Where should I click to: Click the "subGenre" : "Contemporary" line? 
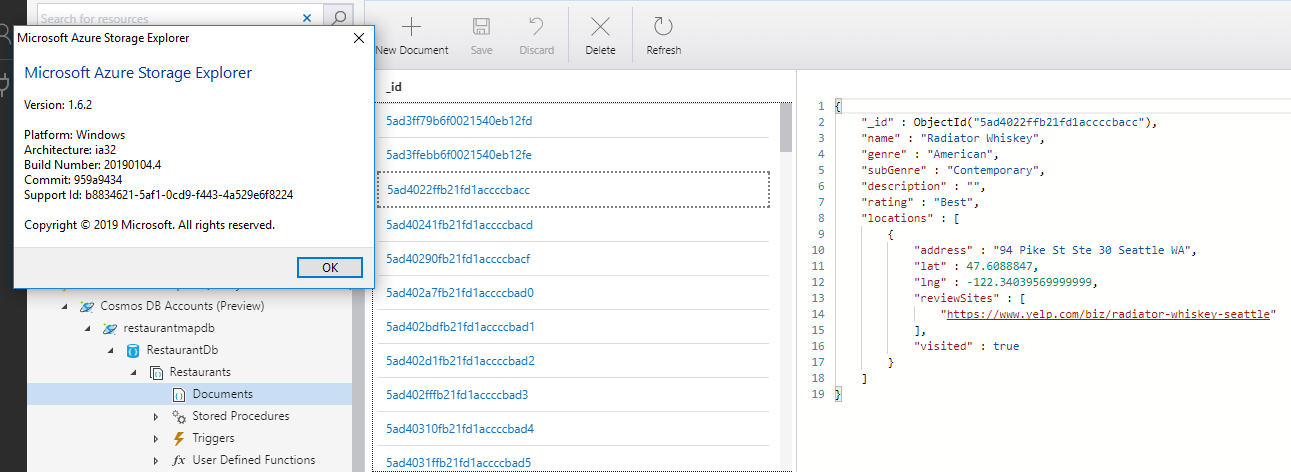click(x=954, y=170)
